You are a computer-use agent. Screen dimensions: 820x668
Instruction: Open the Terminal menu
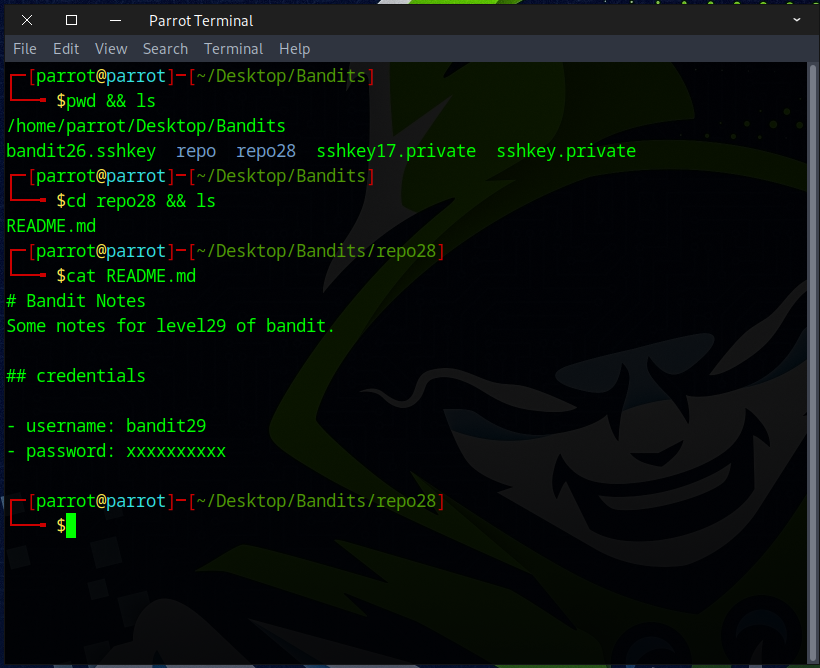232,49
